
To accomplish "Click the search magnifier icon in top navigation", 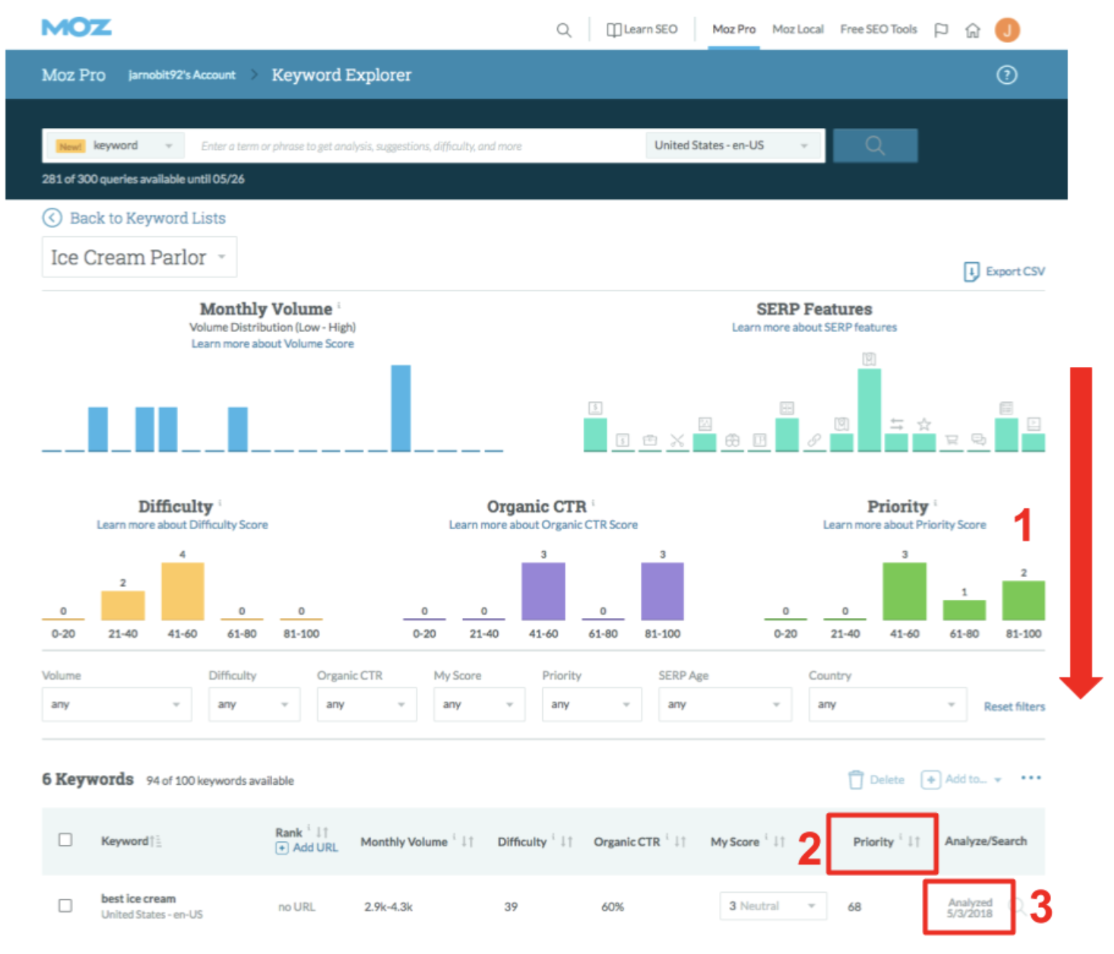I will coord(564,30).
